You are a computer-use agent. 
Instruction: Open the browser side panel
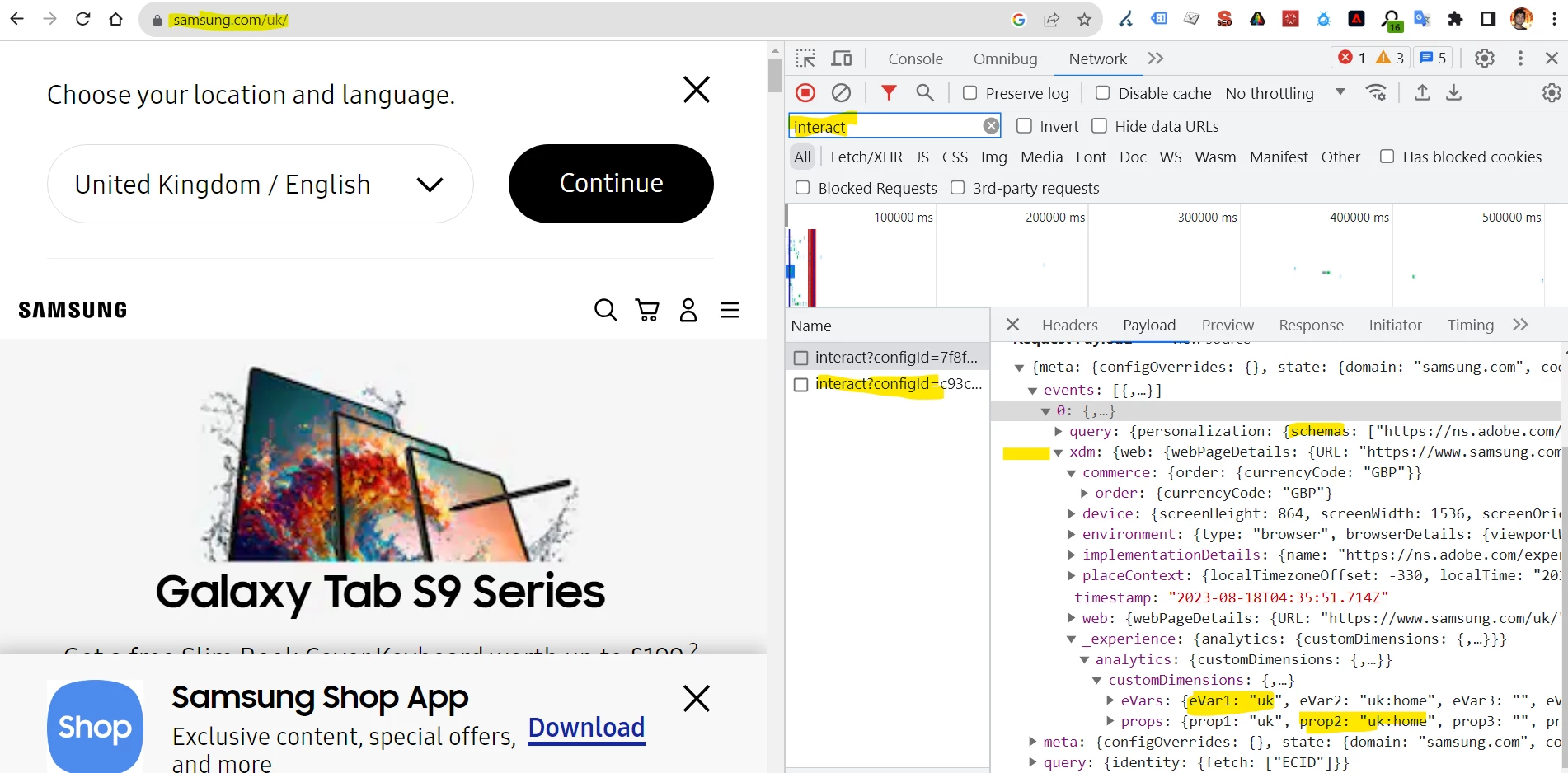coord(1488,19)
